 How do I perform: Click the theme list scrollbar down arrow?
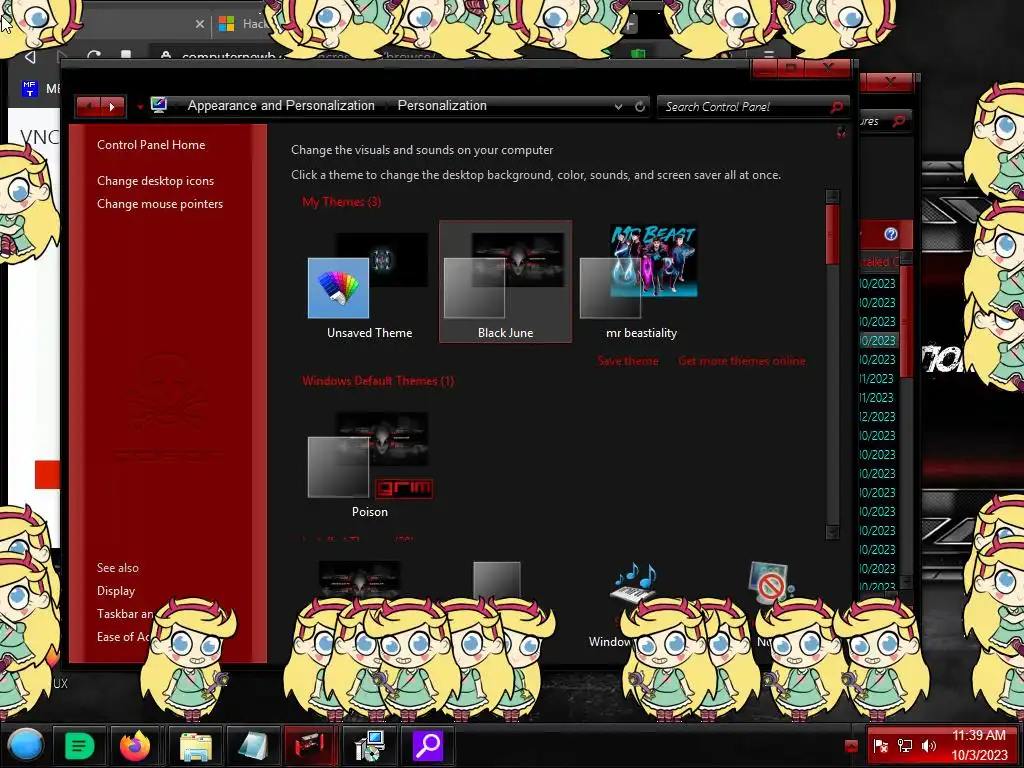832,533
